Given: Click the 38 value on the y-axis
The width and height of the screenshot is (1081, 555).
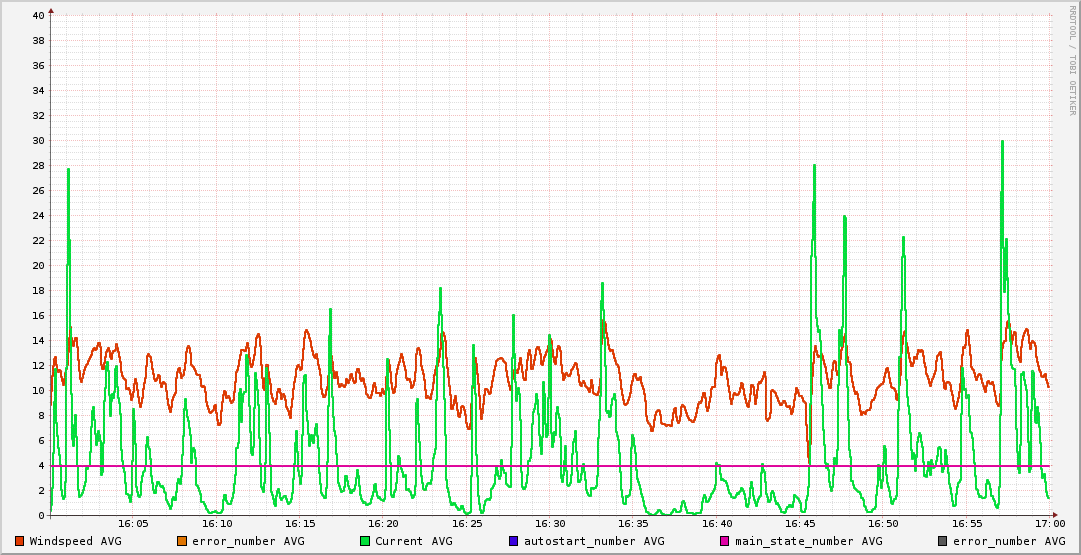Looking at the screenshot, I should (39, 40).
